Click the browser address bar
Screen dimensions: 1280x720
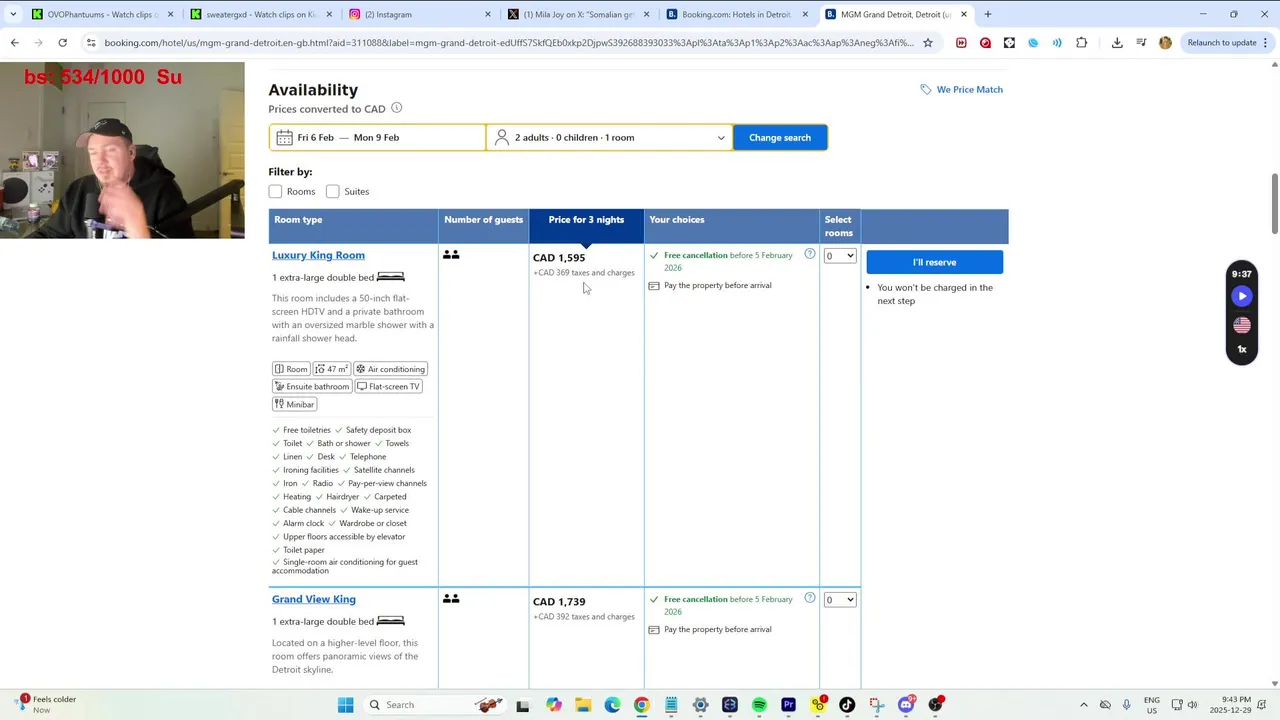[508, 43]
